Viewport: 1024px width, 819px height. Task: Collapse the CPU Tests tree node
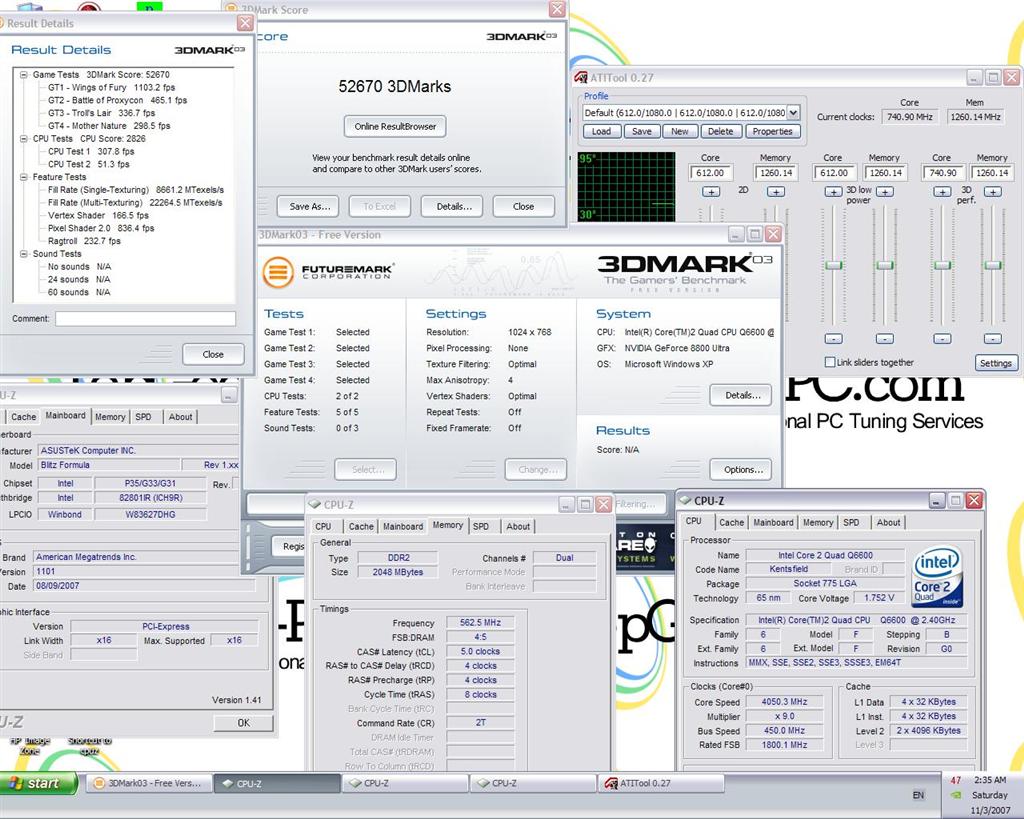pyautogui.click(x=24, y=138)
